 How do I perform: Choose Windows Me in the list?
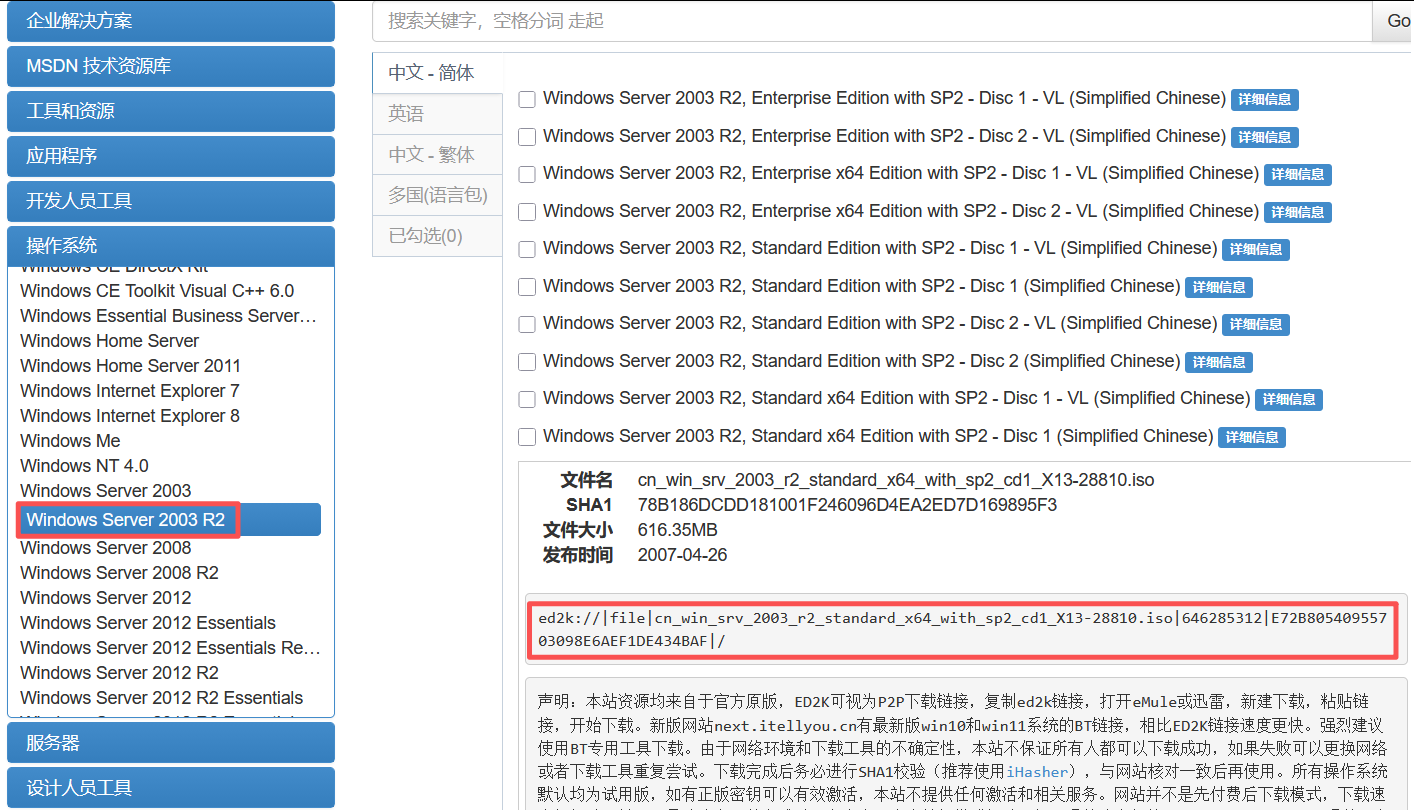70,441
